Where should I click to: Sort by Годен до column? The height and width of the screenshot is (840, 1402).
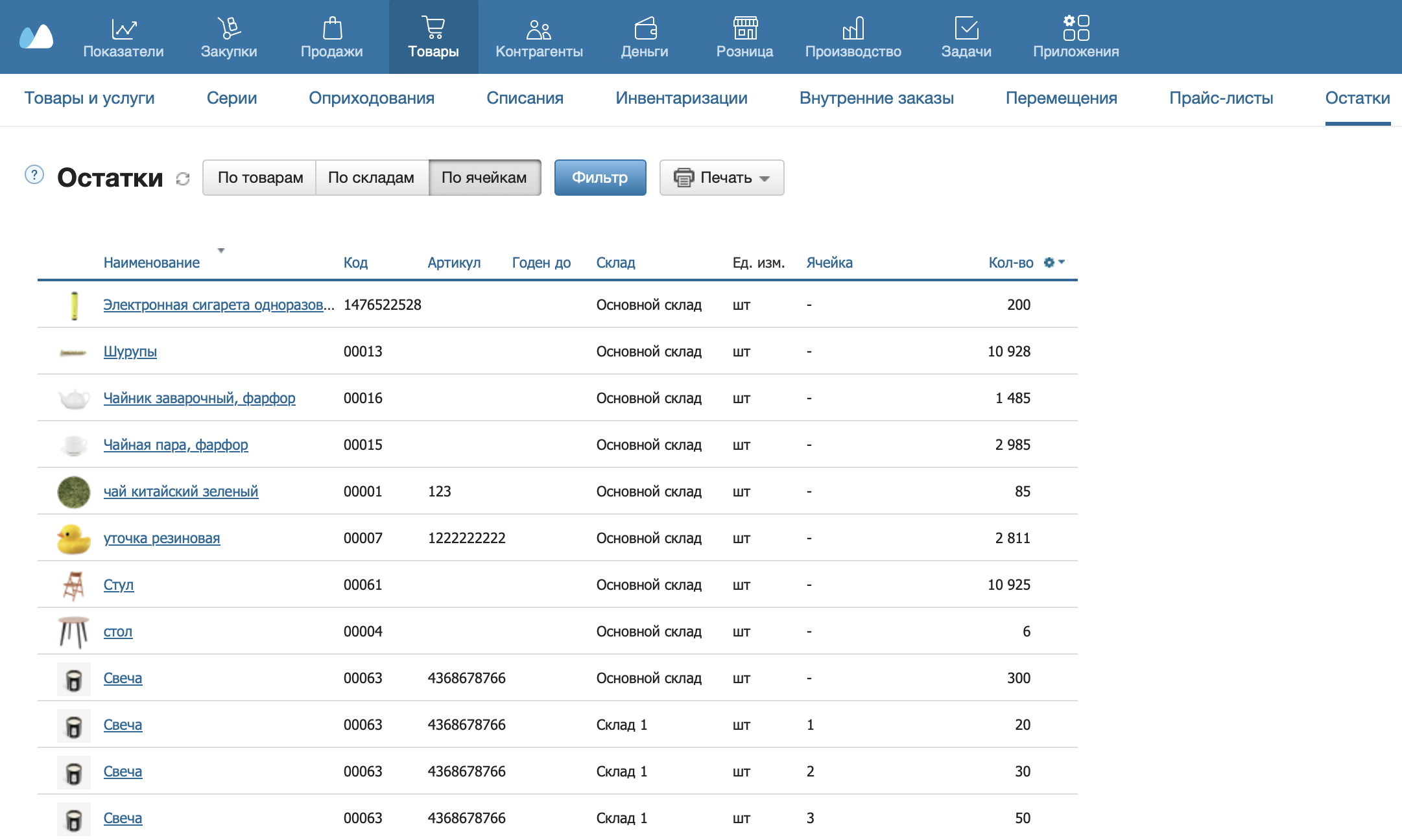click(541, 262)
